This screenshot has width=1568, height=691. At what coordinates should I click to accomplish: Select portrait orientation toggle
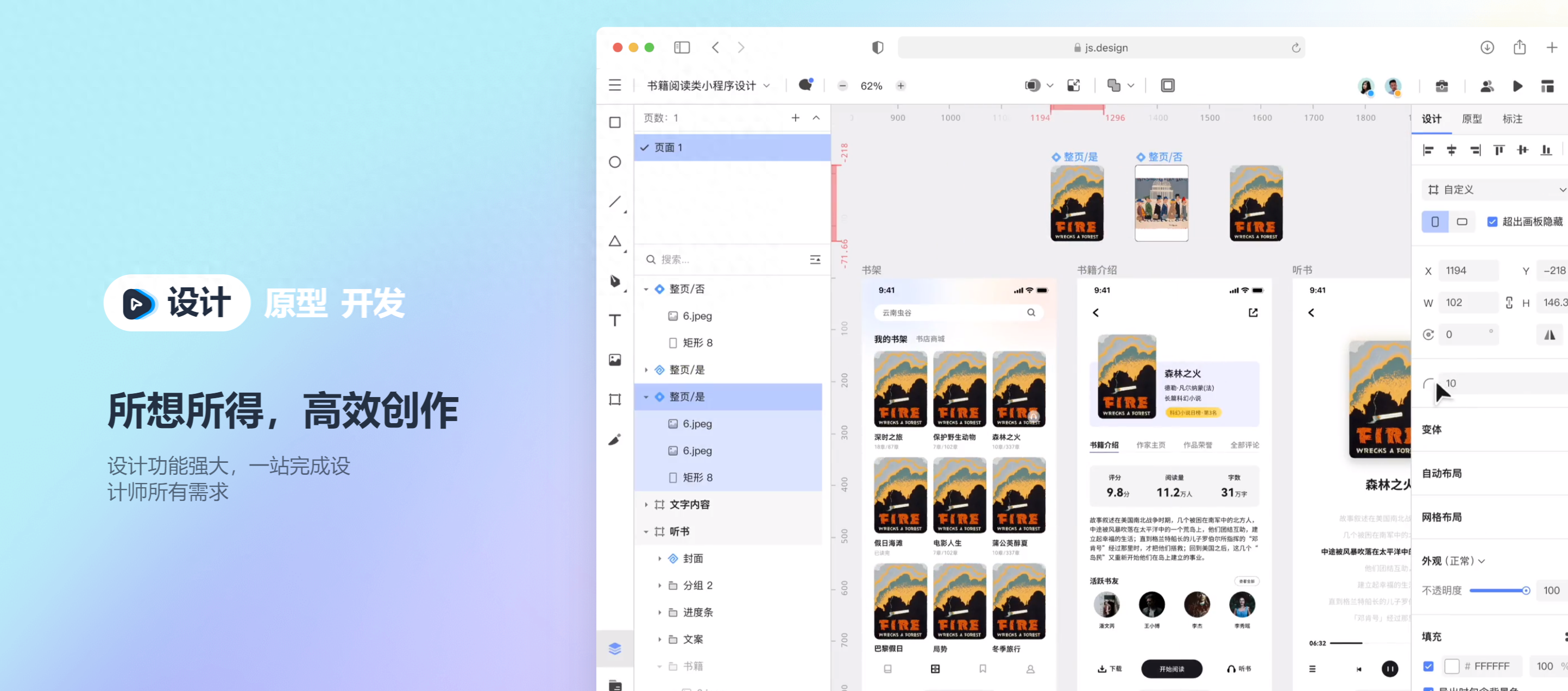[x=1435, y=222]
